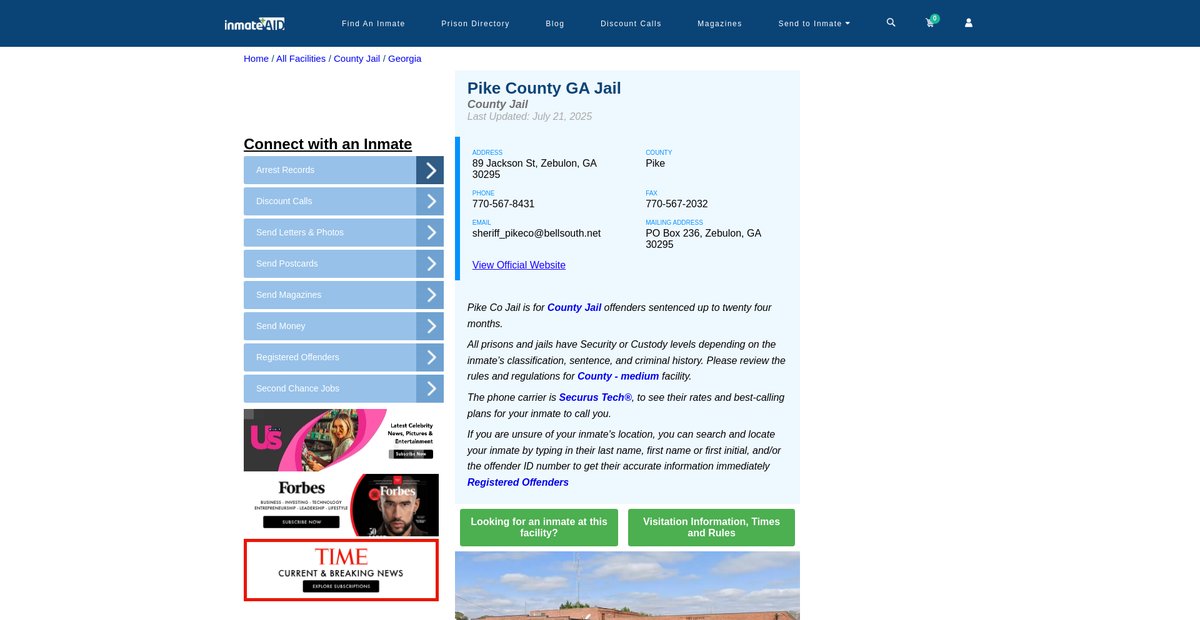
Task: Click the county value Pike
Action: tap(655, 163)
